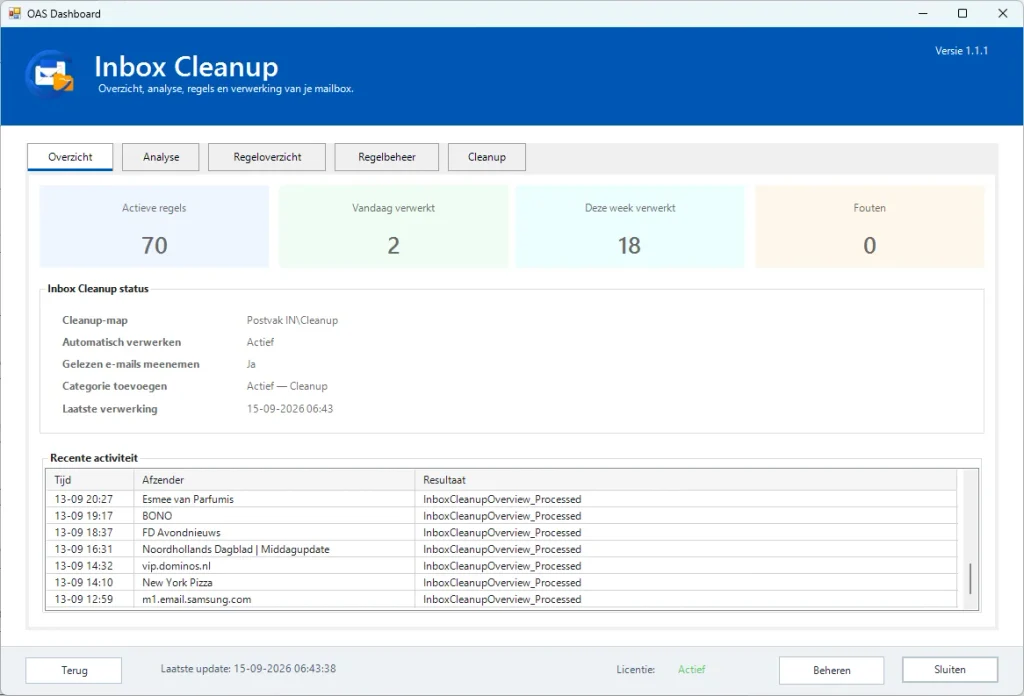1024x696 pixels.
Task: Click the Inbox Cleanup envelope logo icon
Action: 50,74
